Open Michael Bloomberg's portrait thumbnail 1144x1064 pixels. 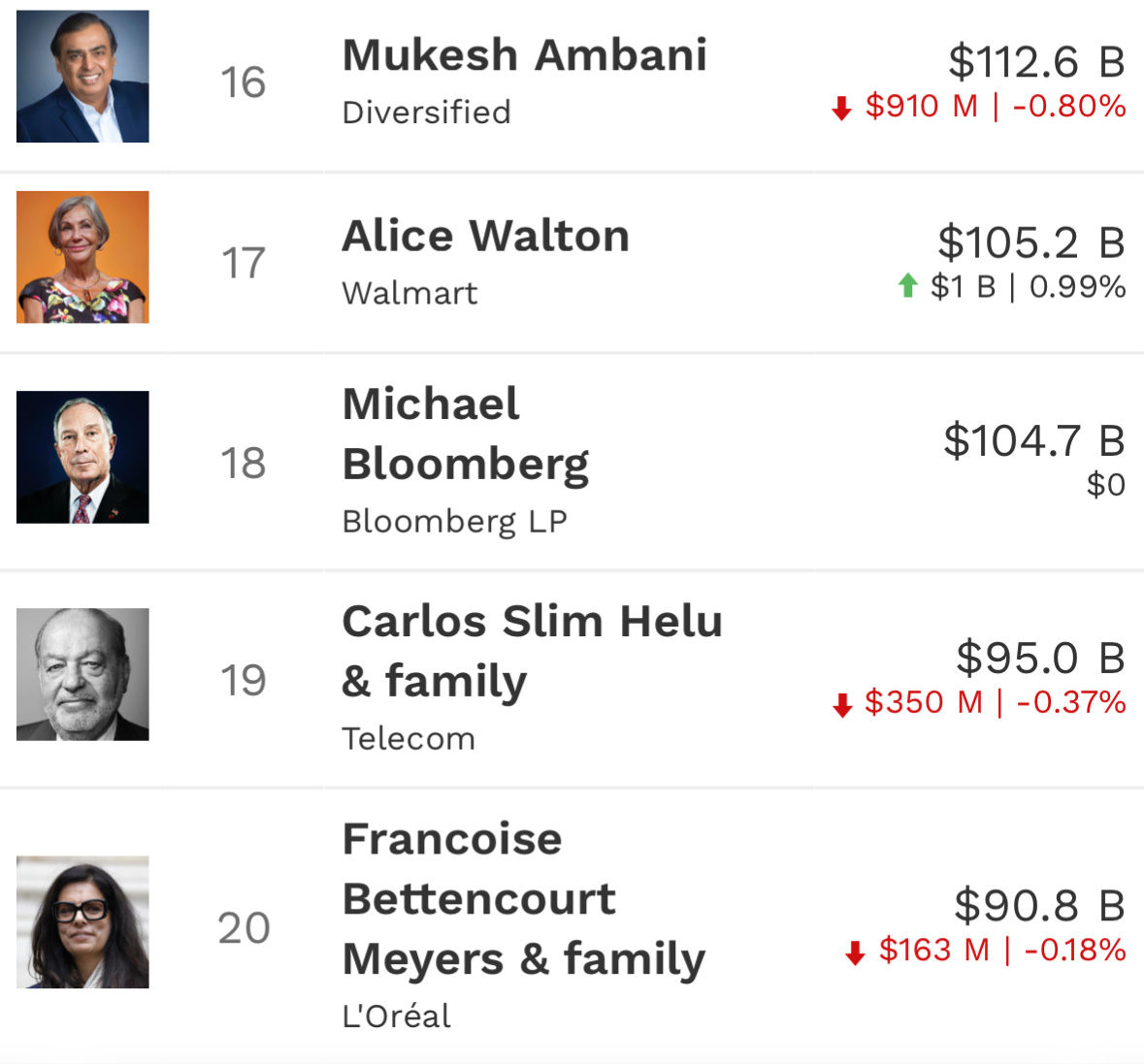click(82, 457)
